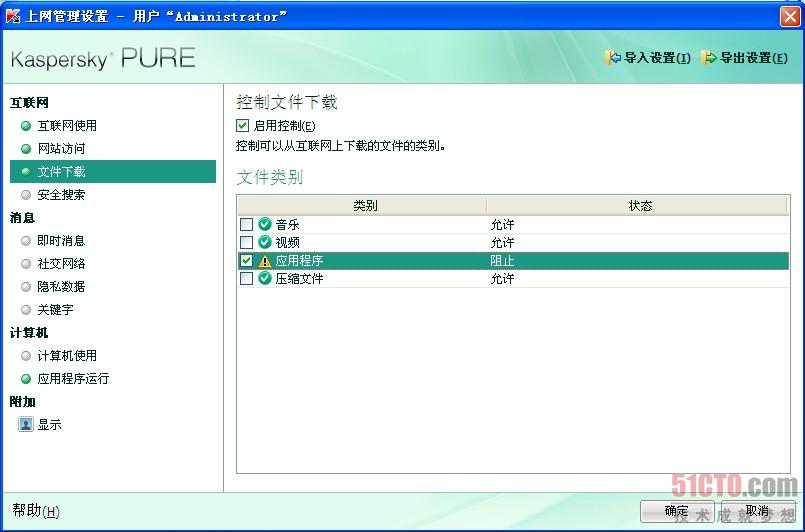
Task: Click 允许 status in 压缩文件 row
Action: pyautogui.click(x=502, y=279)
